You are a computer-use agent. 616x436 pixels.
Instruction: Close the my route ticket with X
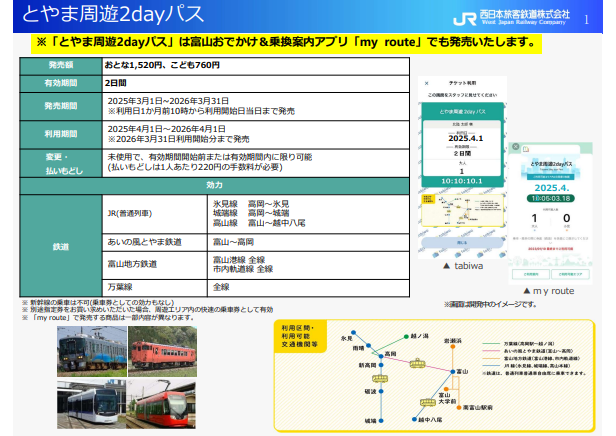pos(516,146)
